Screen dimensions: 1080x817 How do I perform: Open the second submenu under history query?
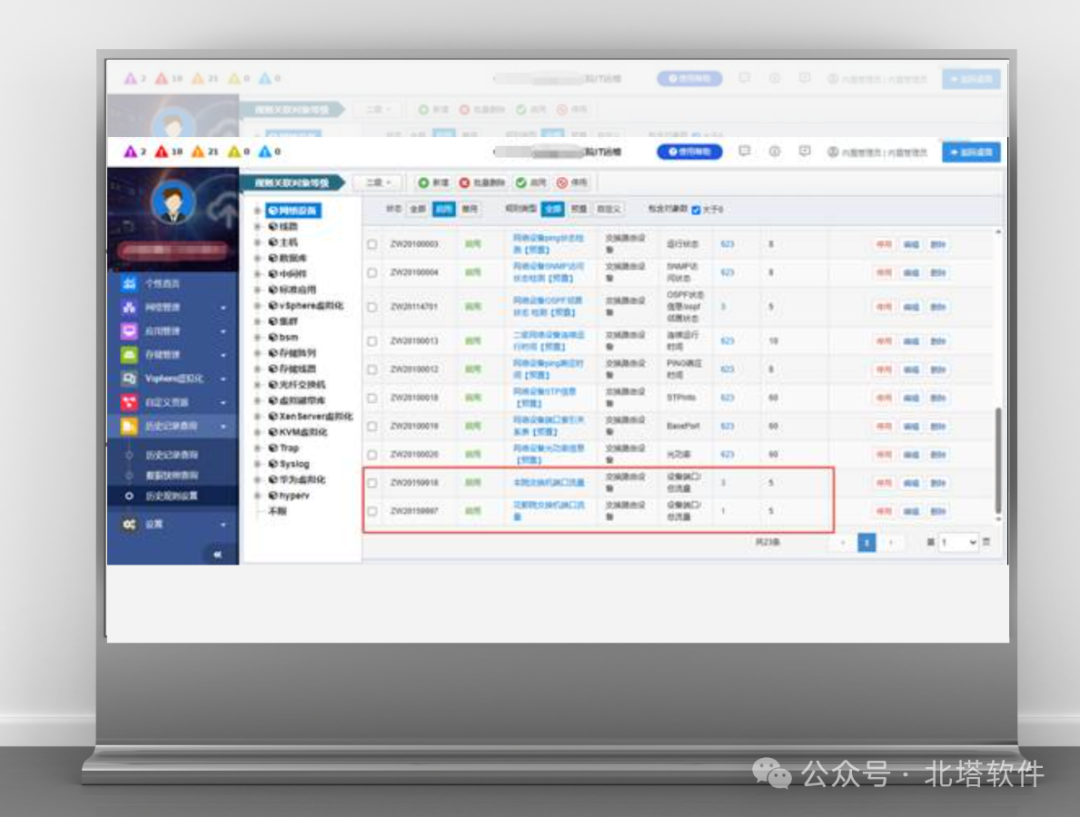pyautogui.click(x=171, y=475)
